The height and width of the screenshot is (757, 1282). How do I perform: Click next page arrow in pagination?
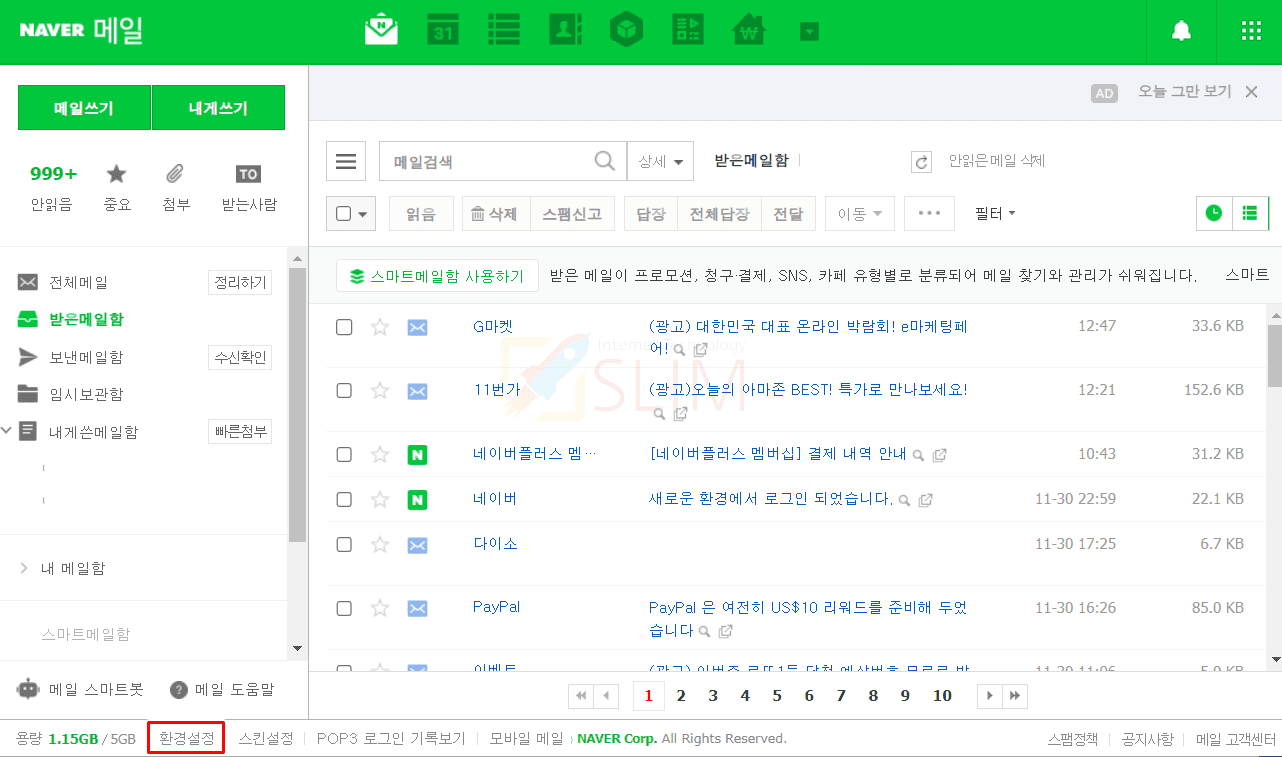click(989, 696)
